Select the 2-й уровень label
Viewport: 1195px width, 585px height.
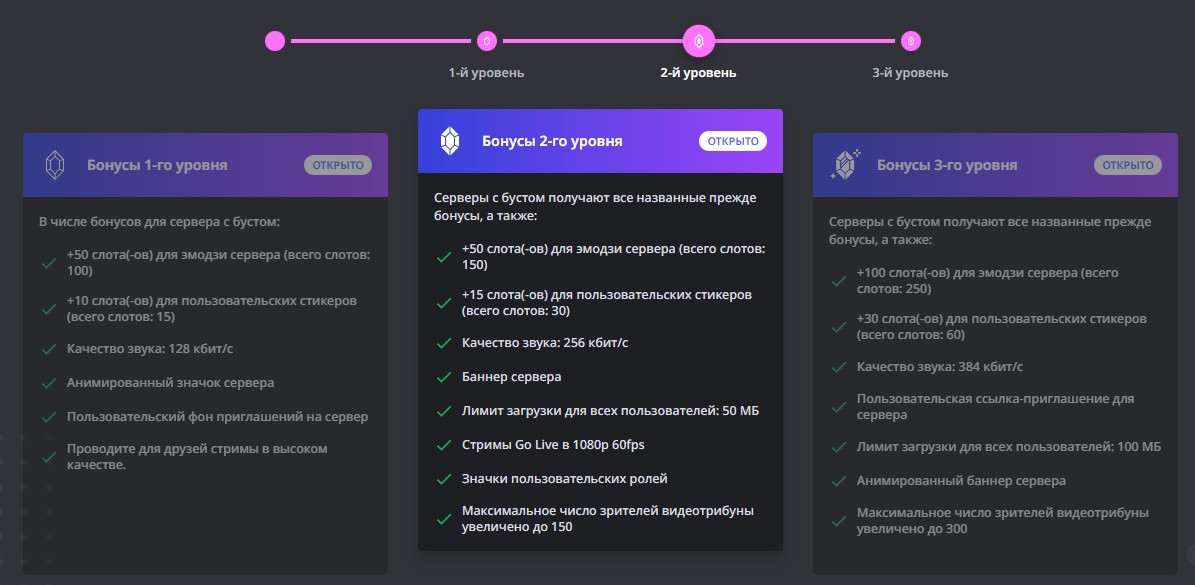pos(698,73)
